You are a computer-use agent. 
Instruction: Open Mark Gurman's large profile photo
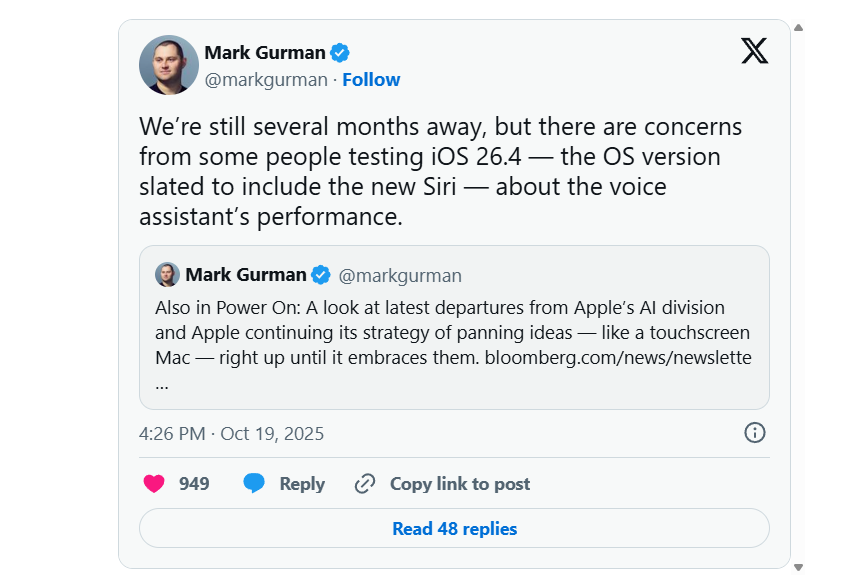[169, 65]
